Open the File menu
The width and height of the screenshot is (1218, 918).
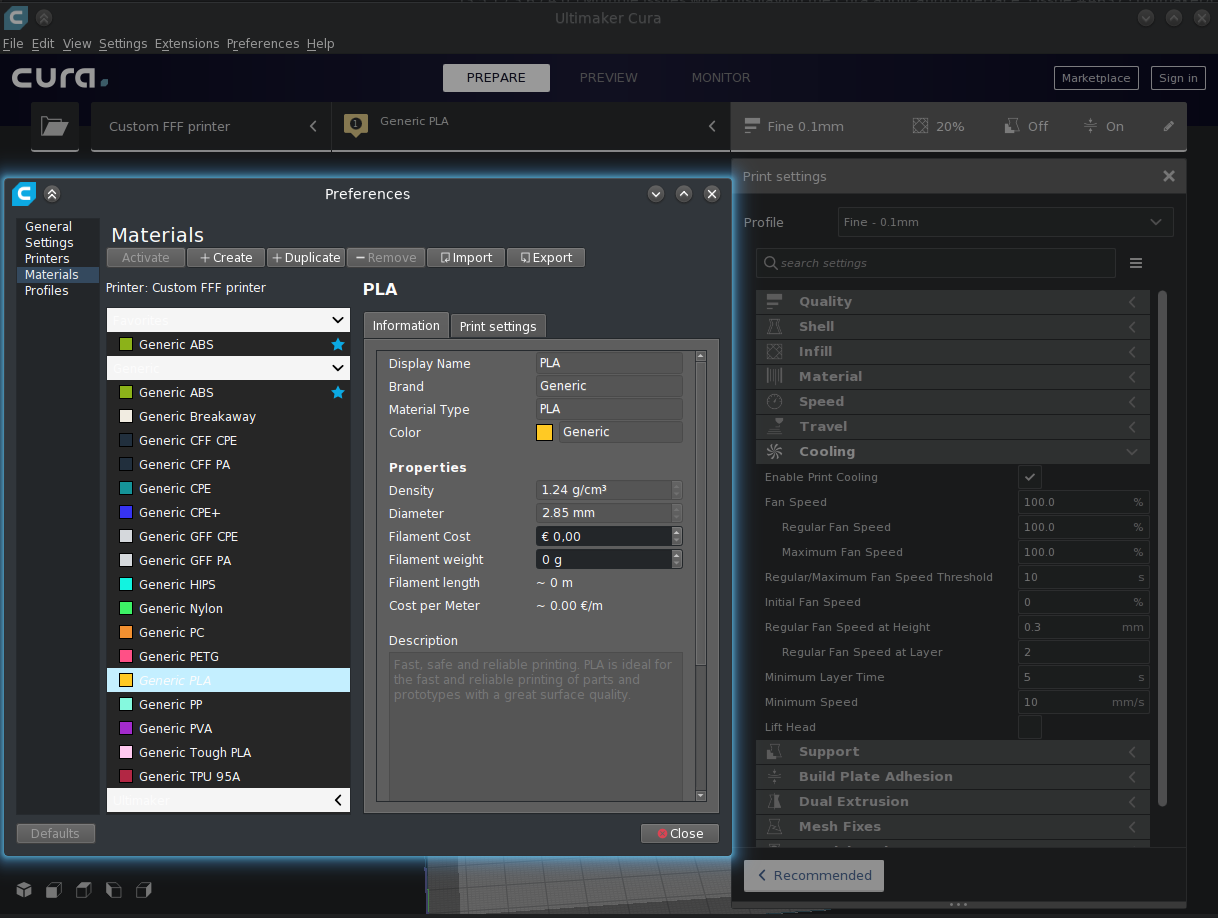[x=13, y=43]
